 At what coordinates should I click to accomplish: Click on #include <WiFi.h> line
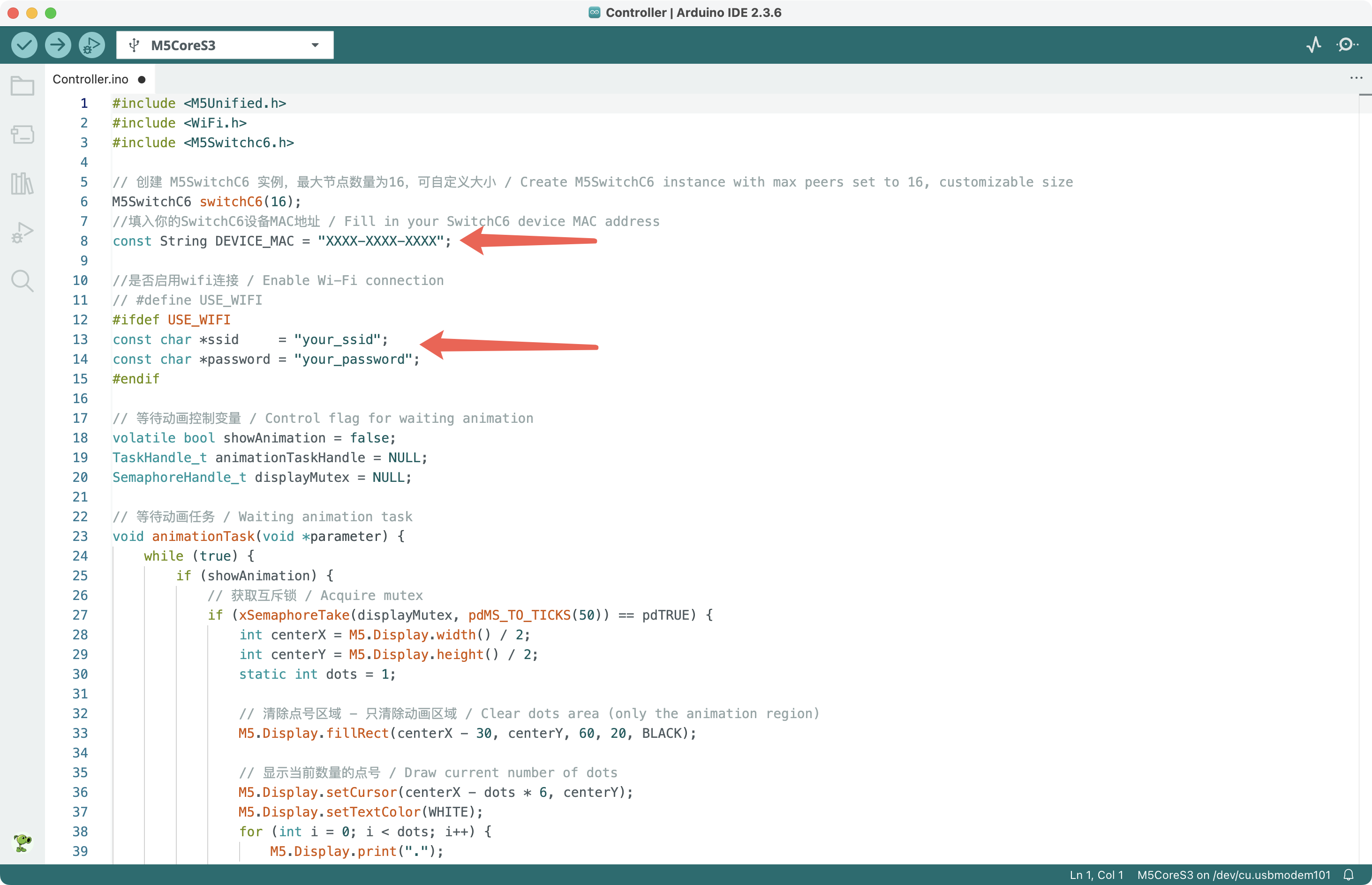click(179, 123)
